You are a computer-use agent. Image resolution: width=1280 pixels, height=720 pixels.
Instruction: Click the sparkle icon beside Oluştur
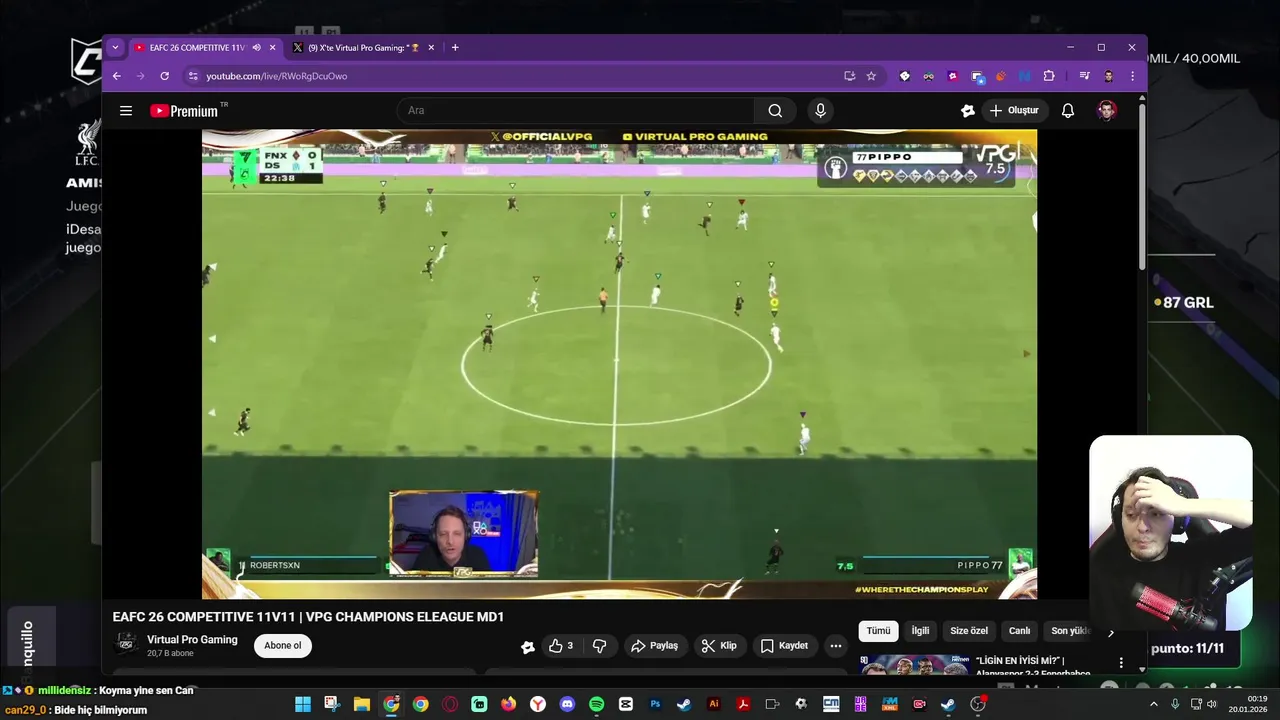(x=967, y=111)
